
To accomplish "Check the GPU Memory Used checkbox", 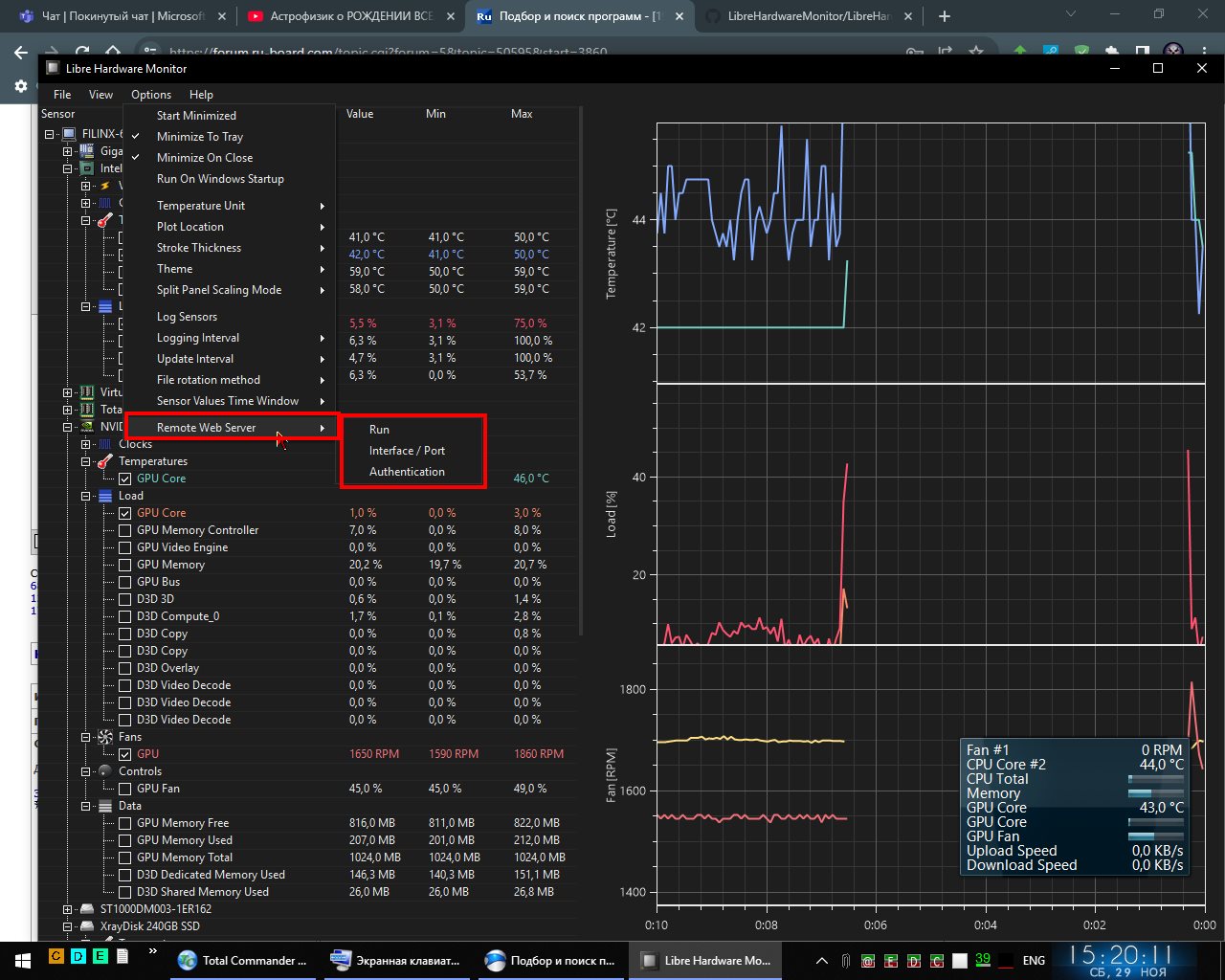I will click(x=124, y=840).
